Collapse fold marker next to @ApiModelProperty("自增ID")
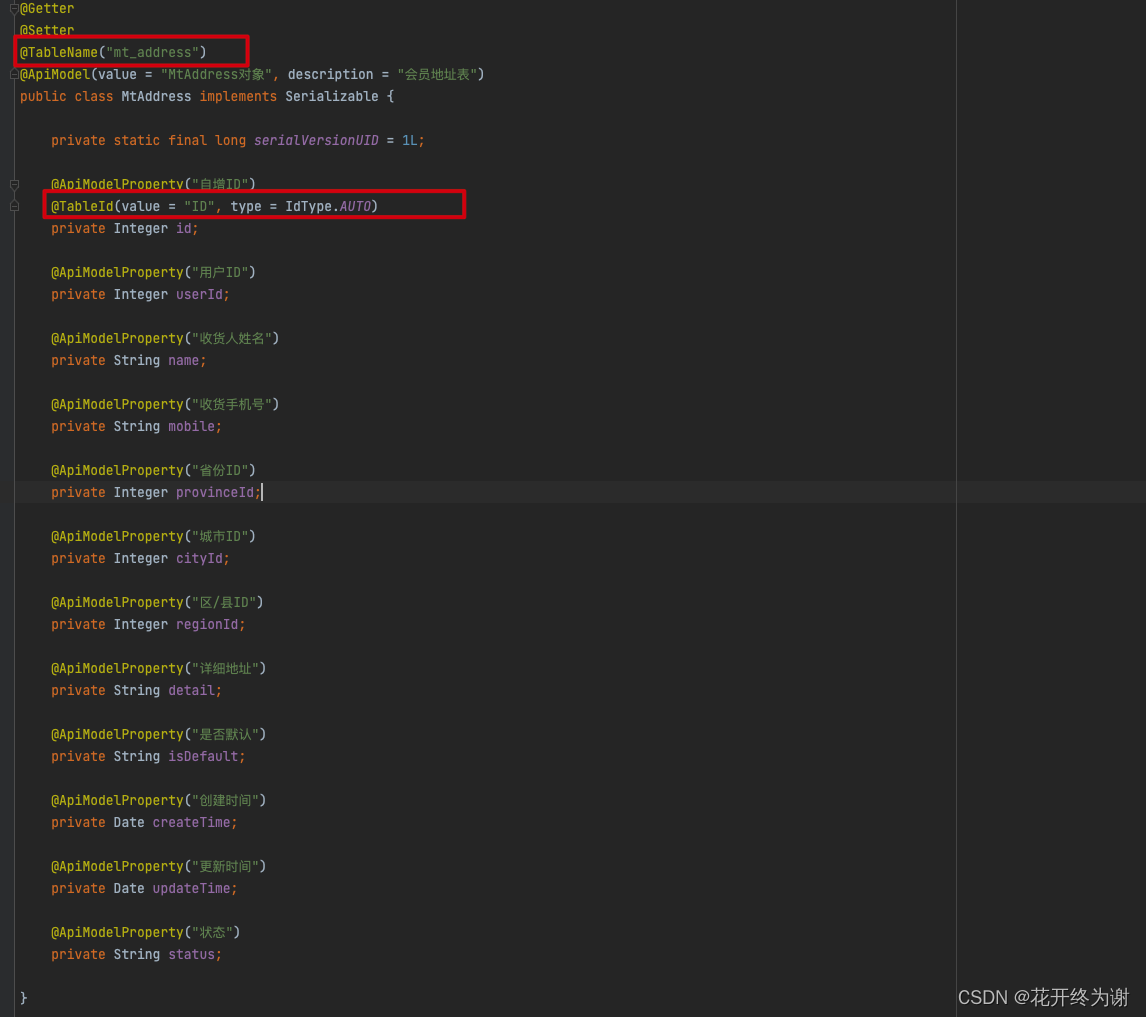1146x1017 pixels. point(14,184)
